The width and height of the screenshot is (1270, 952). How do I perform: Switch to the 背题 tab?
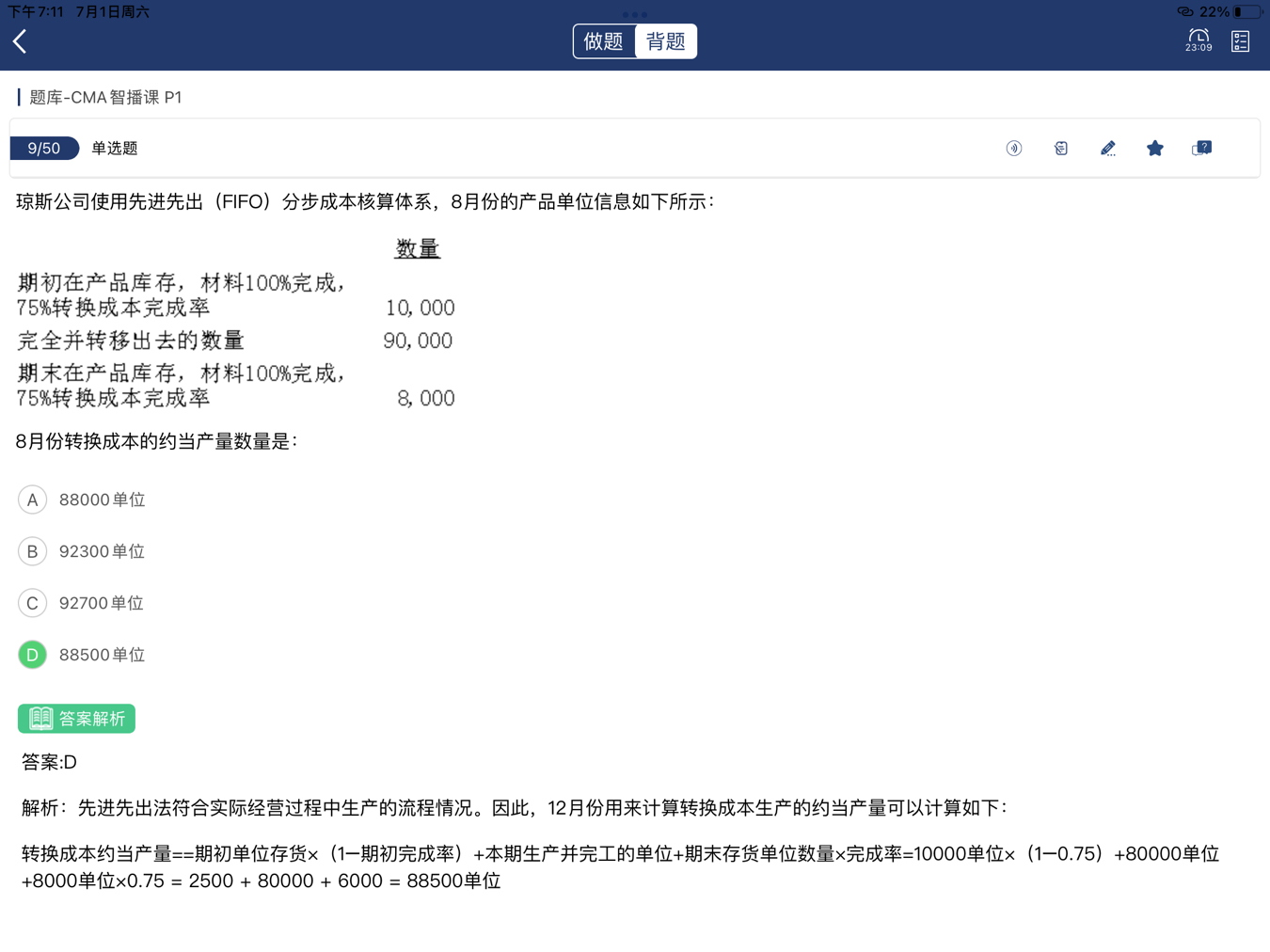[x=666, y=41]
